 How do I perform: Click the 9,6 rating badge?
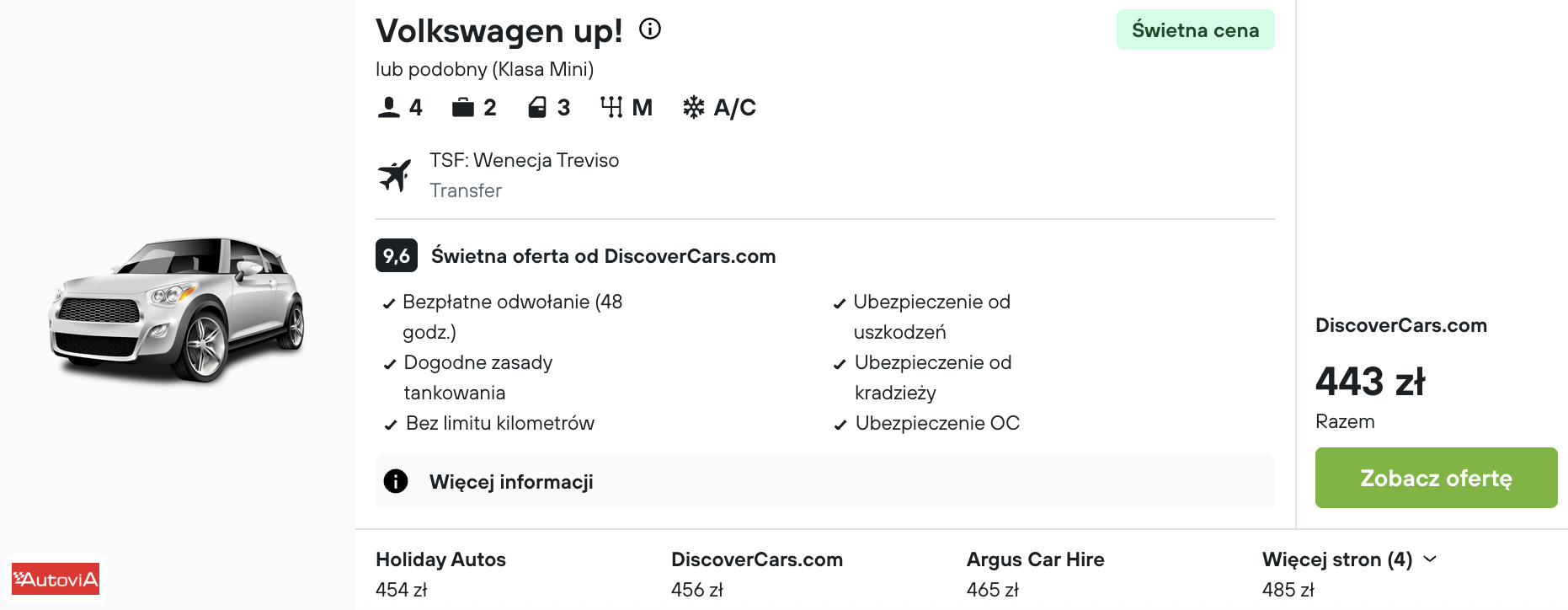pyautogui.click(x=397, y=256)
